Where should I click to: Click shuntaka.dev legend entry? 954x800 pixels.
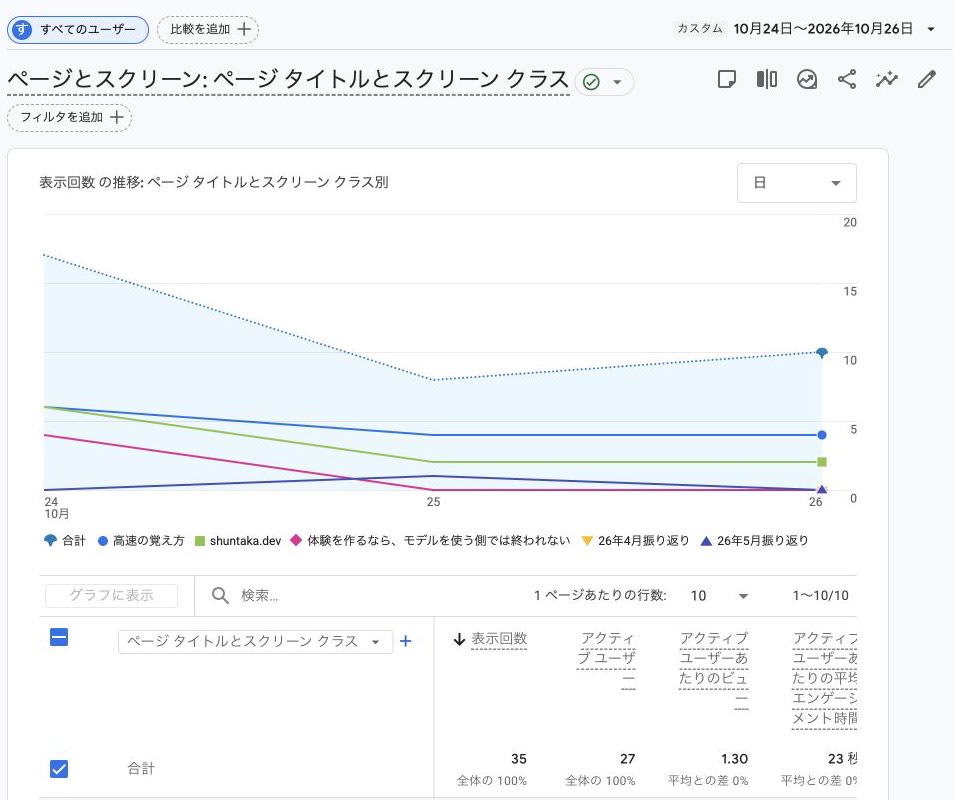coord(238,540)
